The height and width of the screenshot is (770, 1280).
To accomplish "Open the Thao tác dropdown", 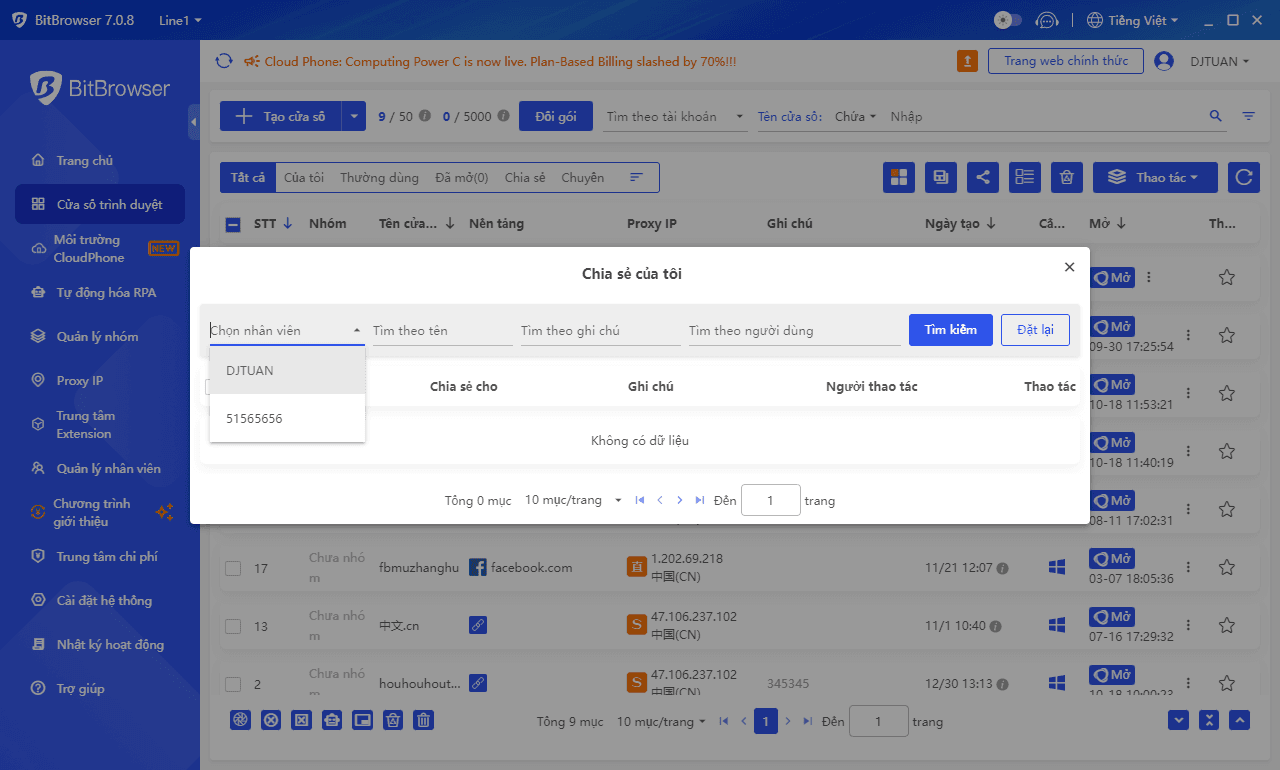I will pos(1155,177).
